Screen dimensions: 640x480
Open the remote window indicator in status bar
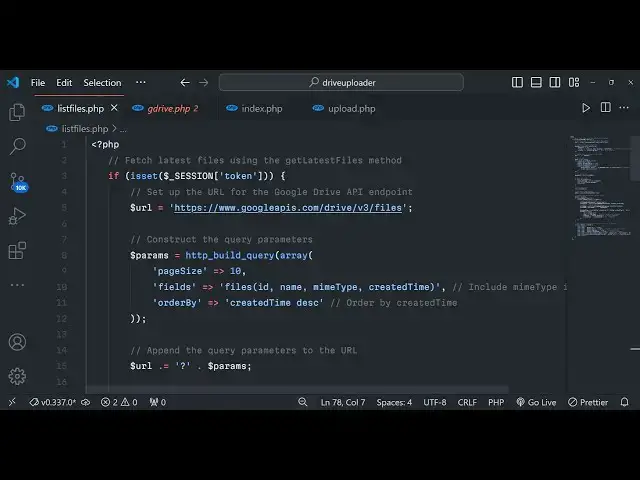pos(12,402)
